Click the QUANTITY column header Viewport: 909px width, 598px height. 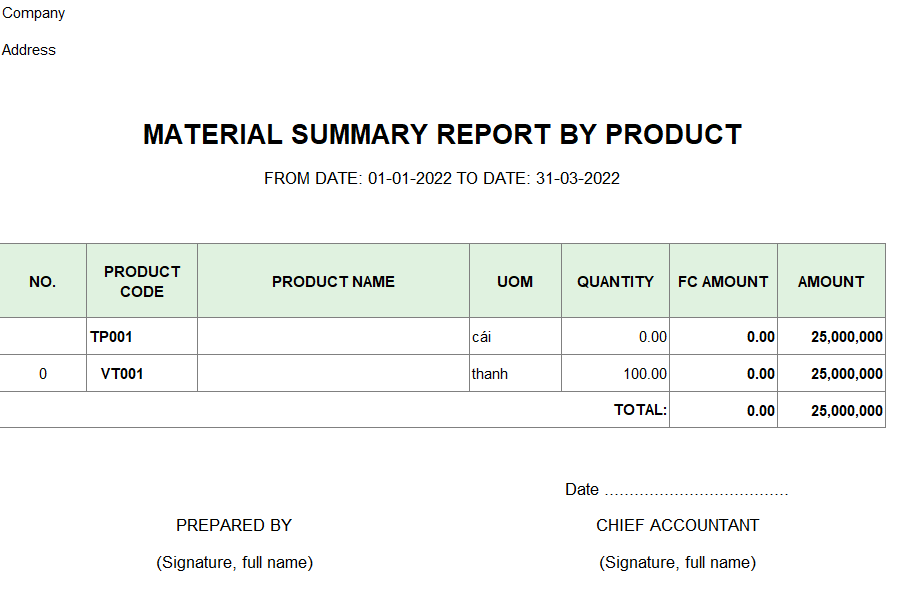click(615, 281)
